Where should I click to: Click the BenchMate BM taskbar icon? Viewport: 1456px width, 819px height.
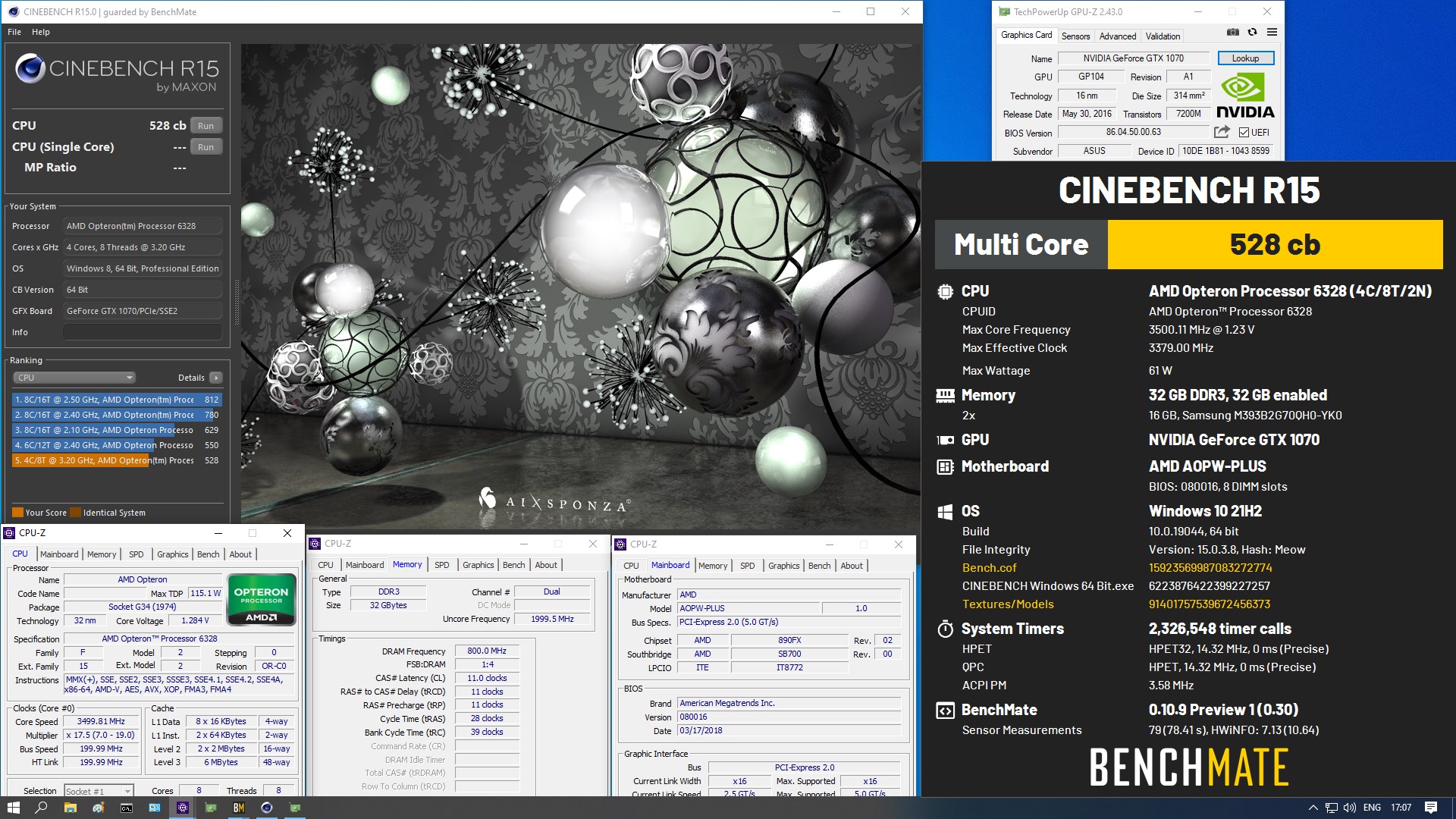[x=239, y=808]
